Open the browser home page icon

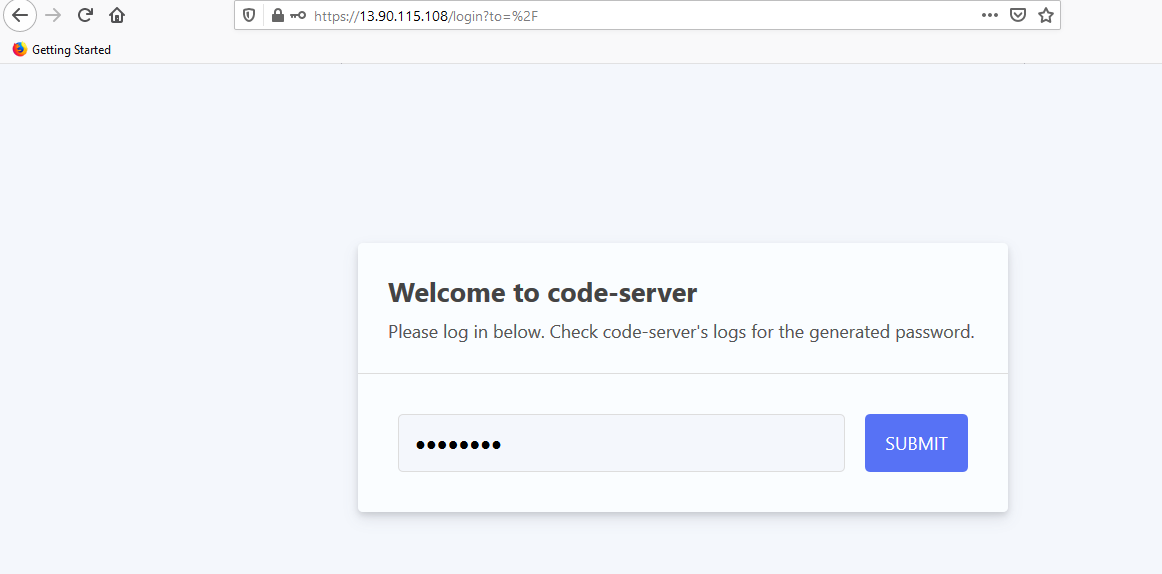[x=117, y=15]
